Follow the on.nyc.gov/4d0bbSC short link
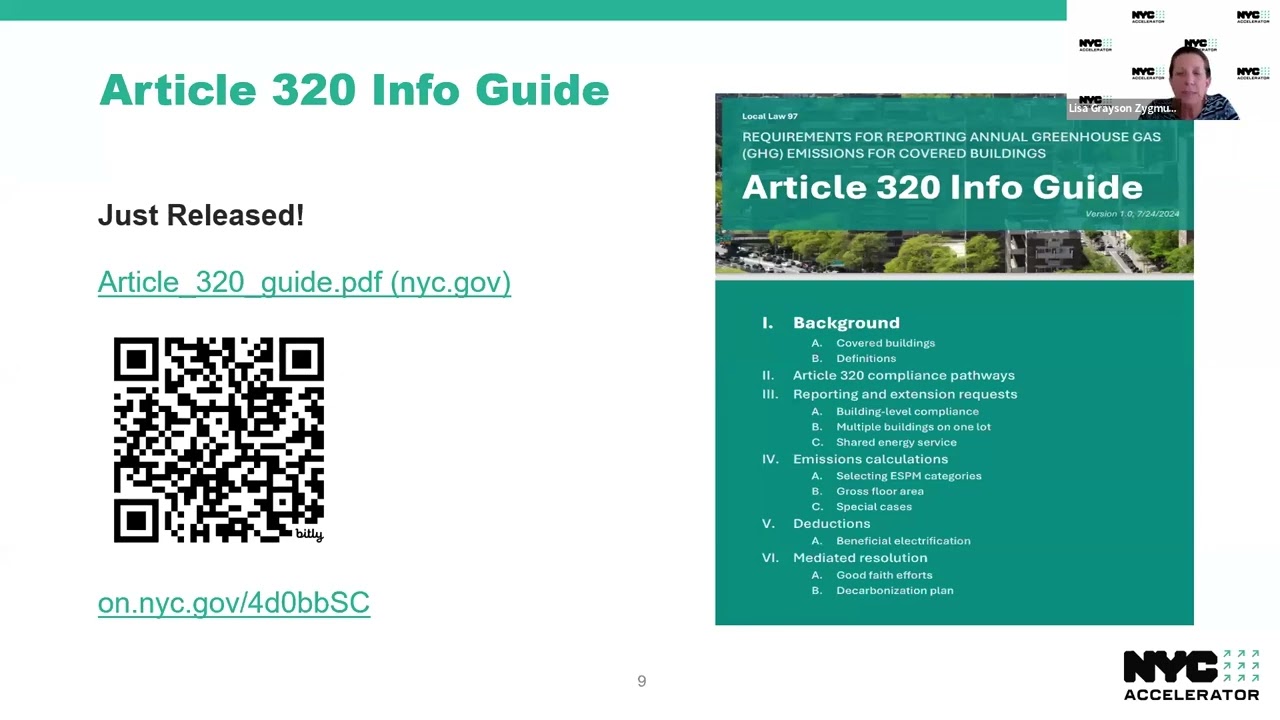The height and width of the screenshot is (720, 1280). point(234,602)
